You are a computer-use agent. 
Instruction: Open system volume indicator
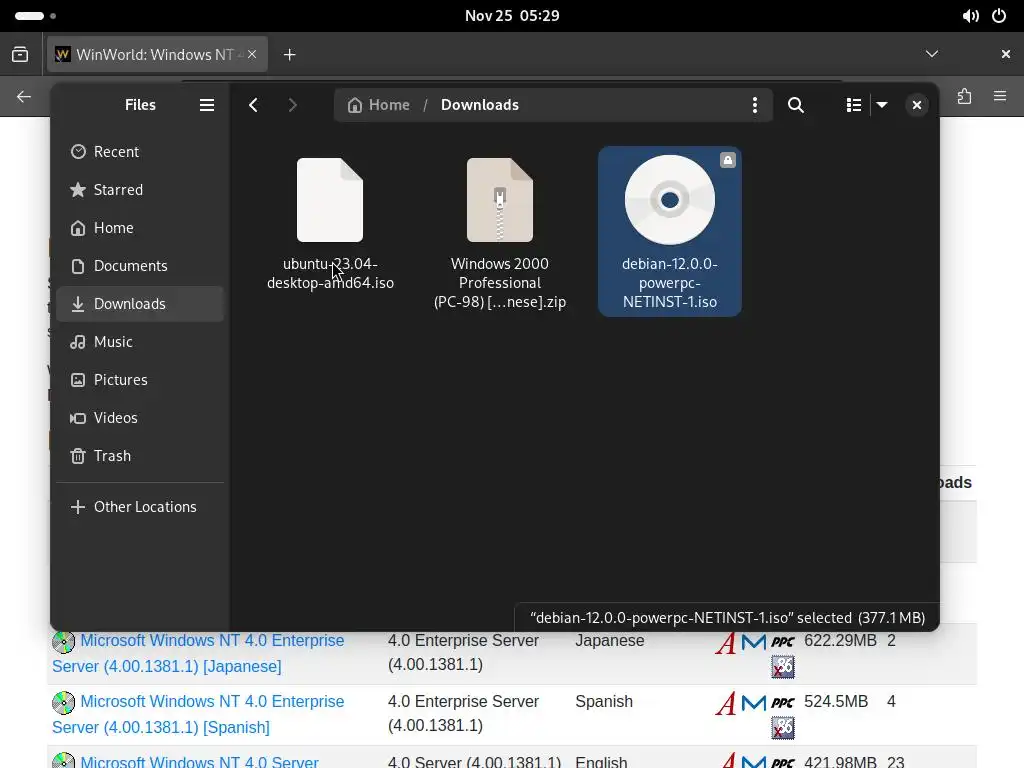point(970,16)
